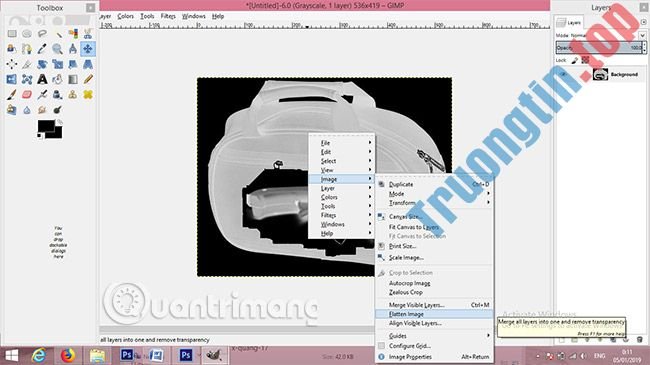Choose Merge Visible Layers entry
Image resolution: width=650 pixels, height=365 pixels.
(x=434, y=305)
